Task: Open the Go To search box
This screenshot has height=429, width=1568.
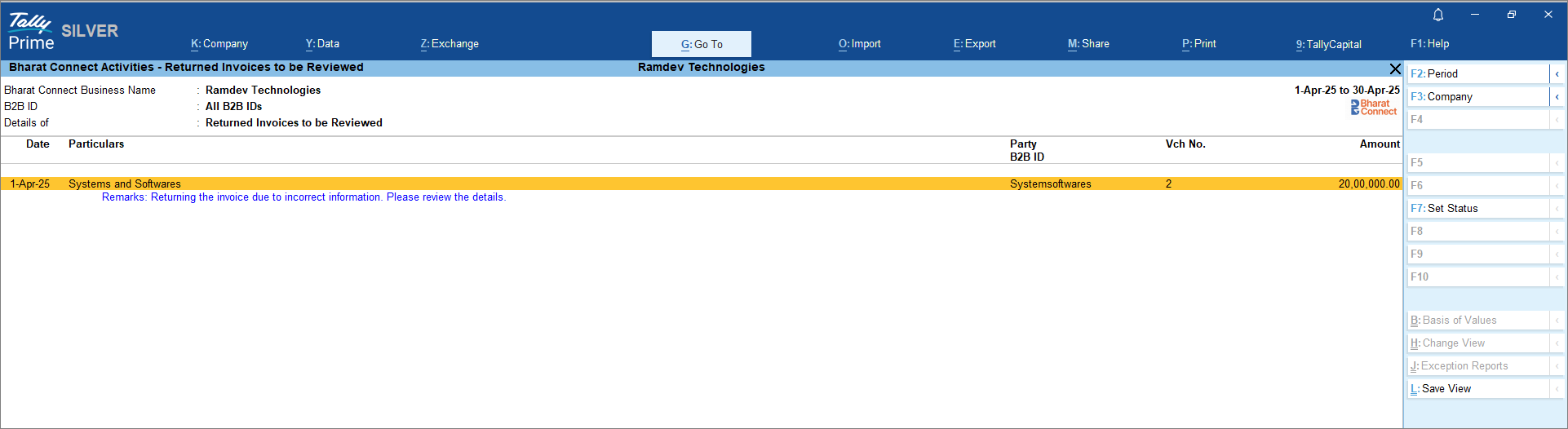Action: pyautogui.click(x=701, y=44)
